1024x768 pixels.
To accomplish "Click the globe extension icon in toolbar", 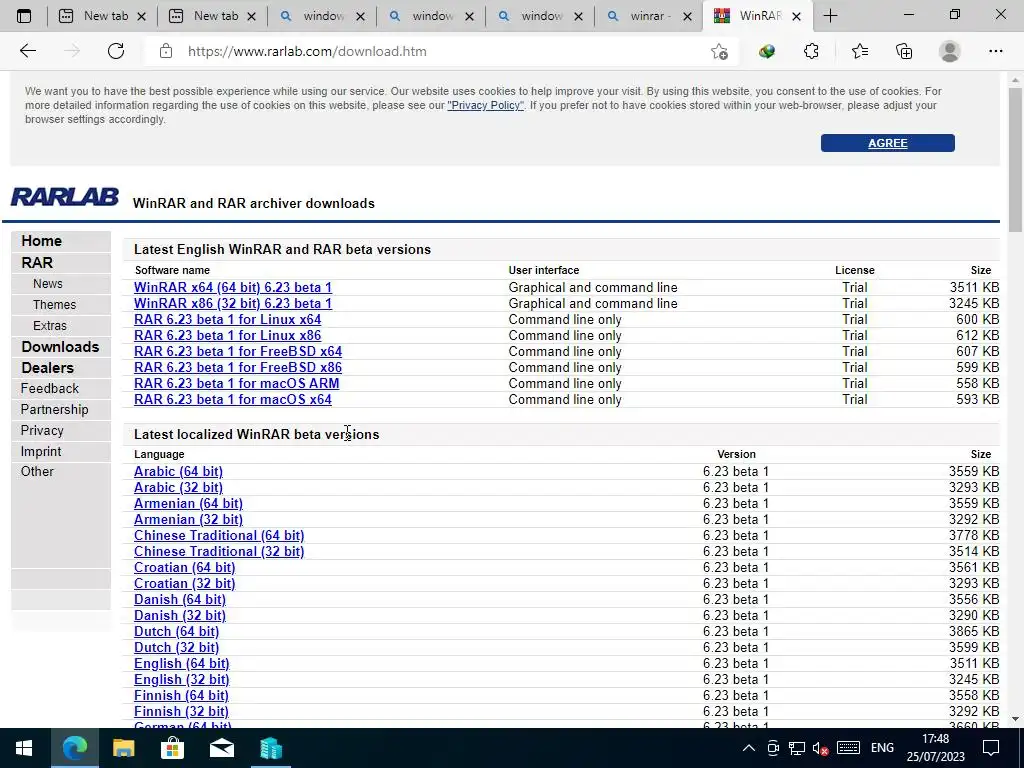I will (x=767, y=51).
